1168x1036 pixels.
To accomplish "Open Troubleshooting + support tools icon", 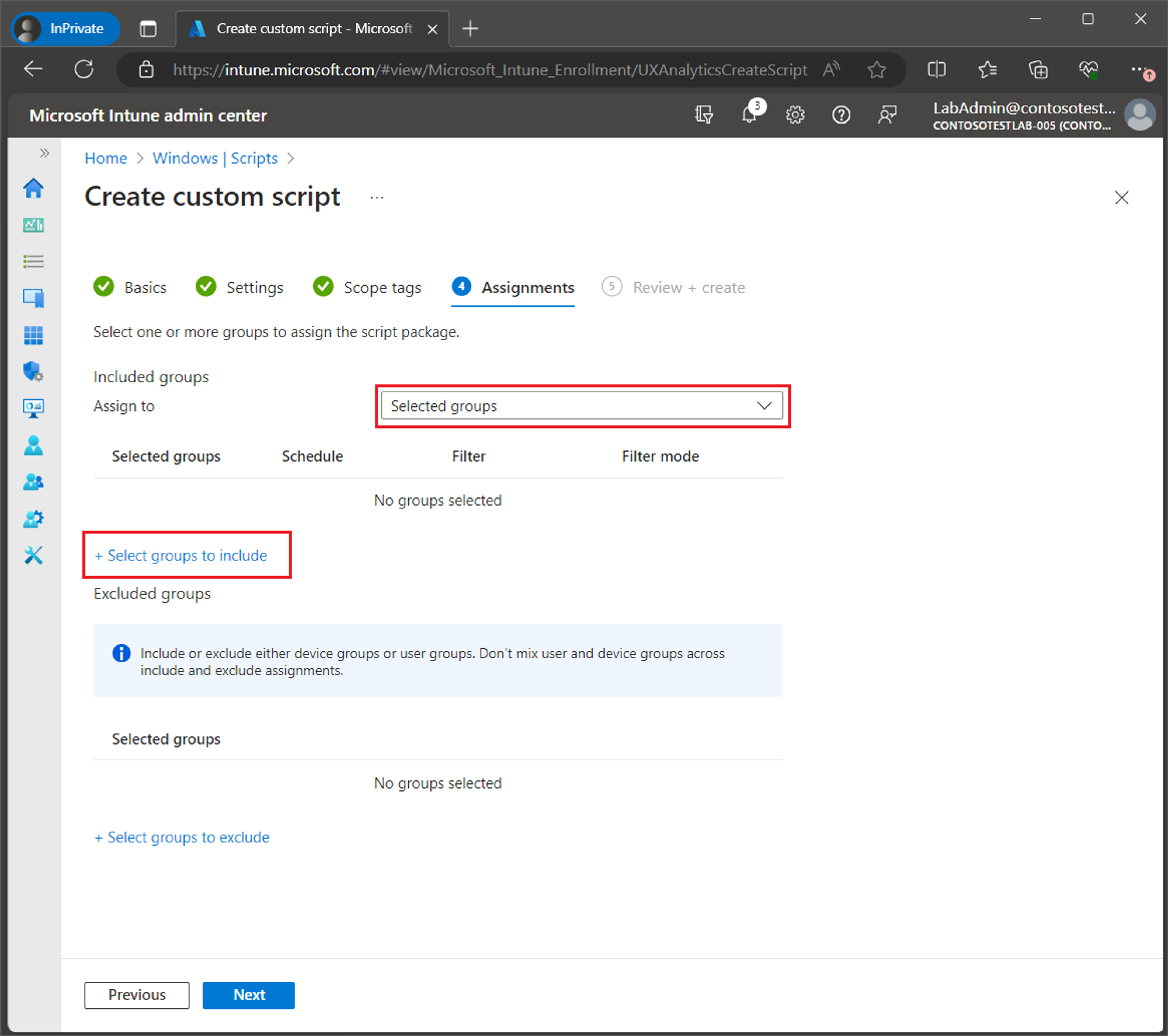I will [x=34, y=555].
